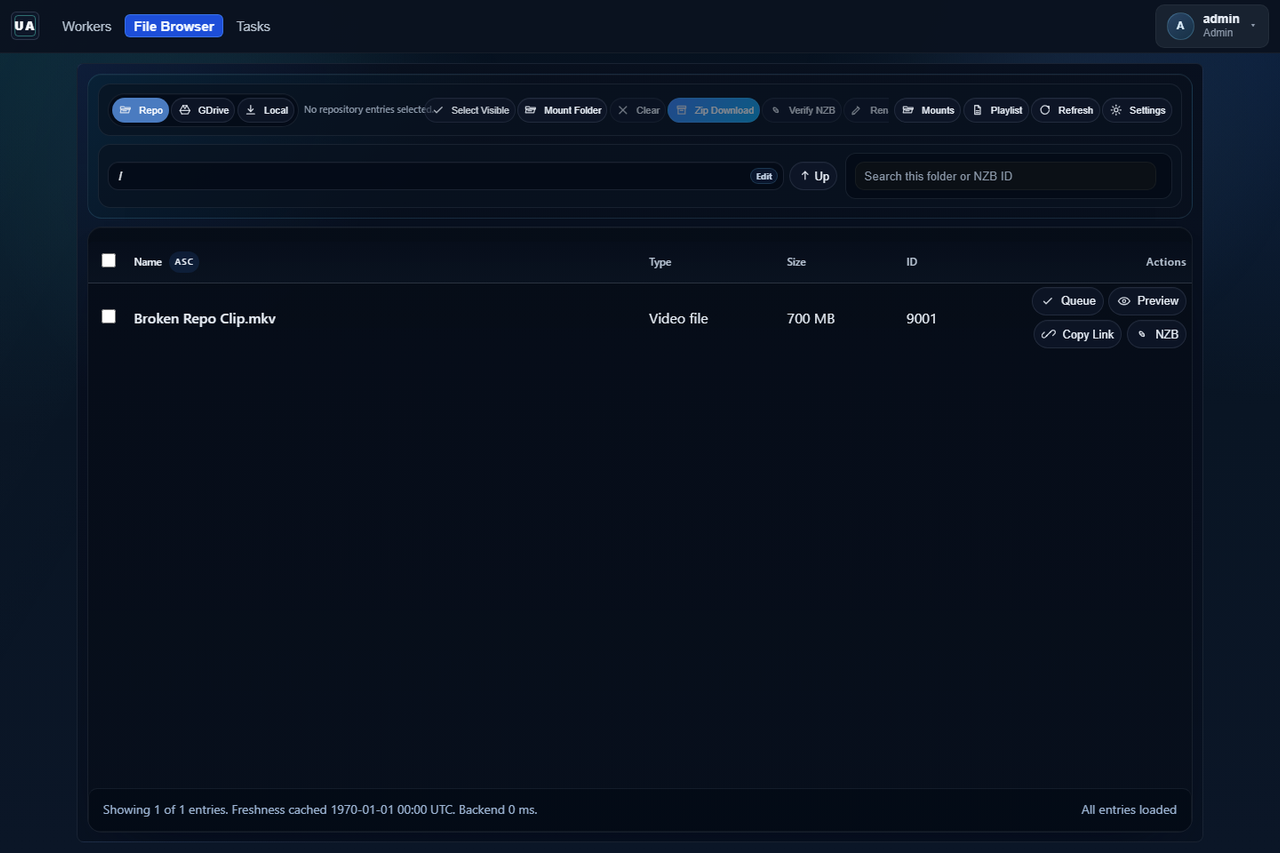Click Mount Folder button
This screenshot has width=1280, height=853.
pyautogui.click(x=563, y=110)
